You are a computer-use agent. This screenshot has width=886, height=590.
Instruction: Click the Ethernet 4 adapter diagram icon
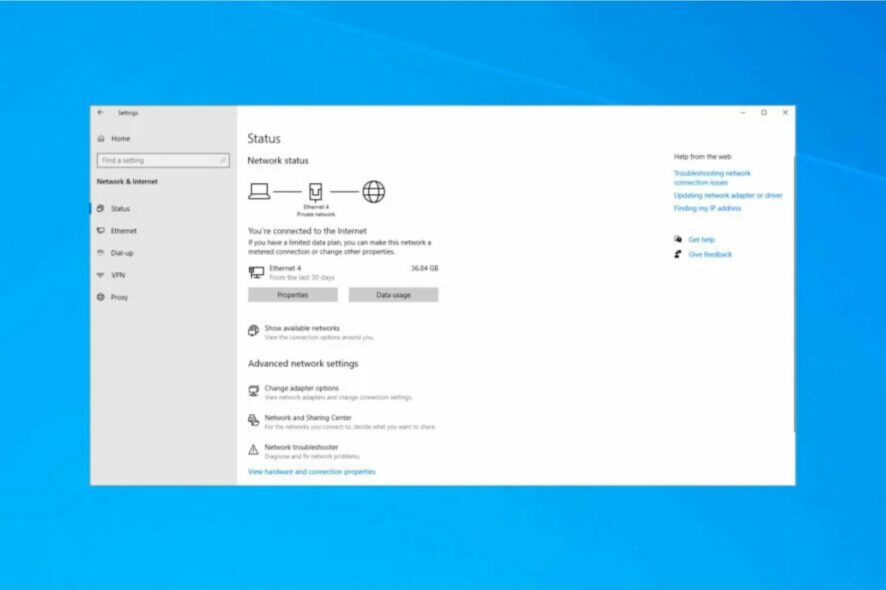(x=315, y=192)
